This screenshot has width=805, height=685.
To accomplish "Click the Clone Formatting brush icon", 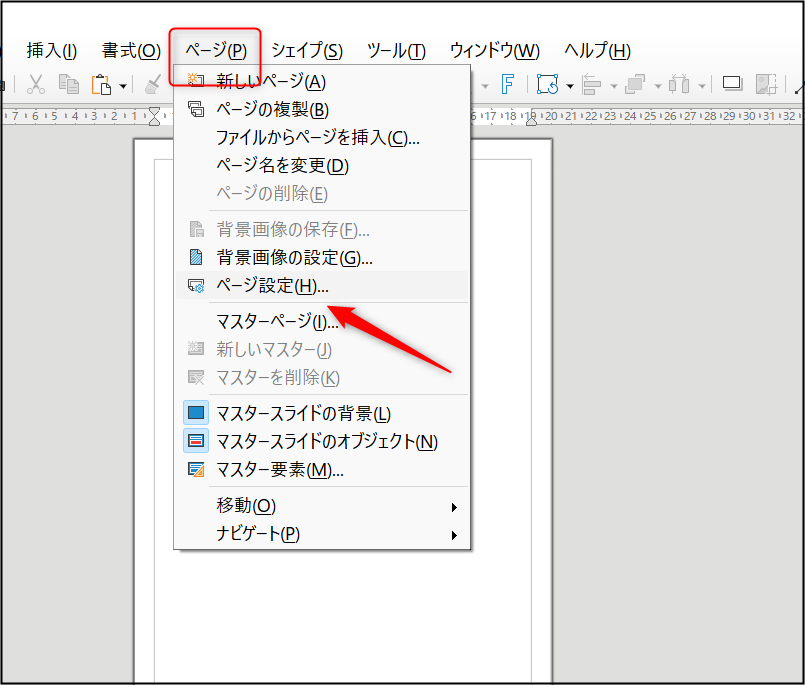I will click(x=152, y=85).
